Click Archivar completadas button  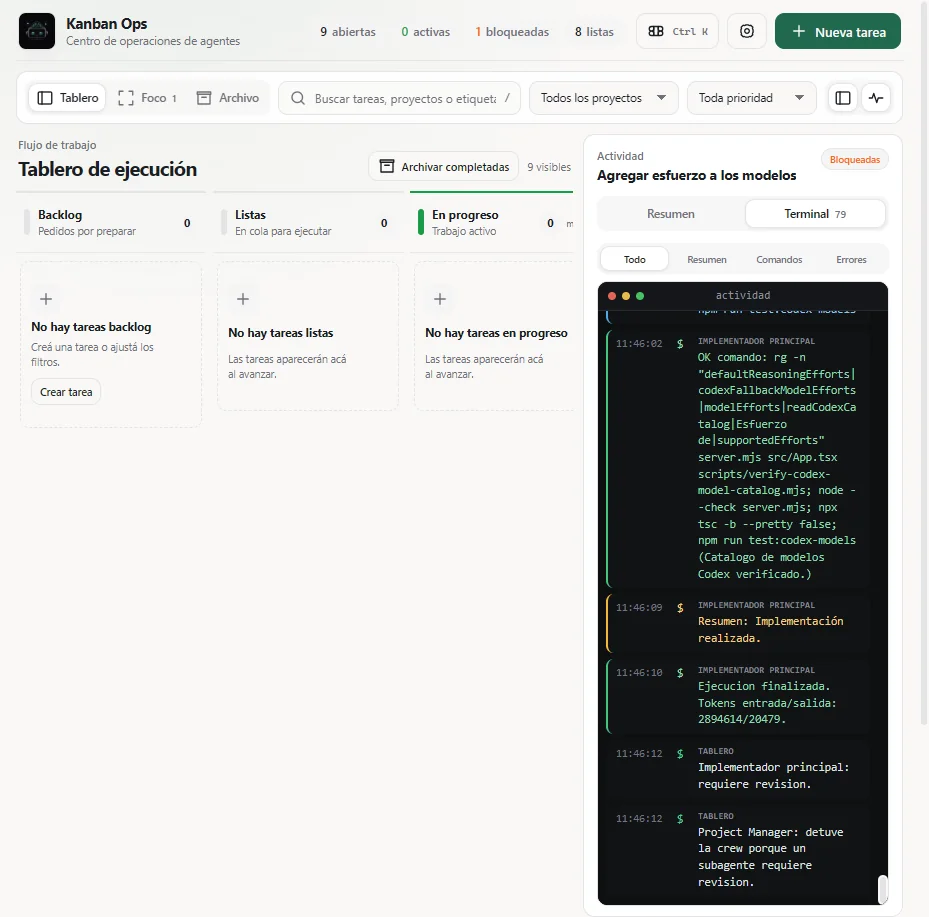444,167
